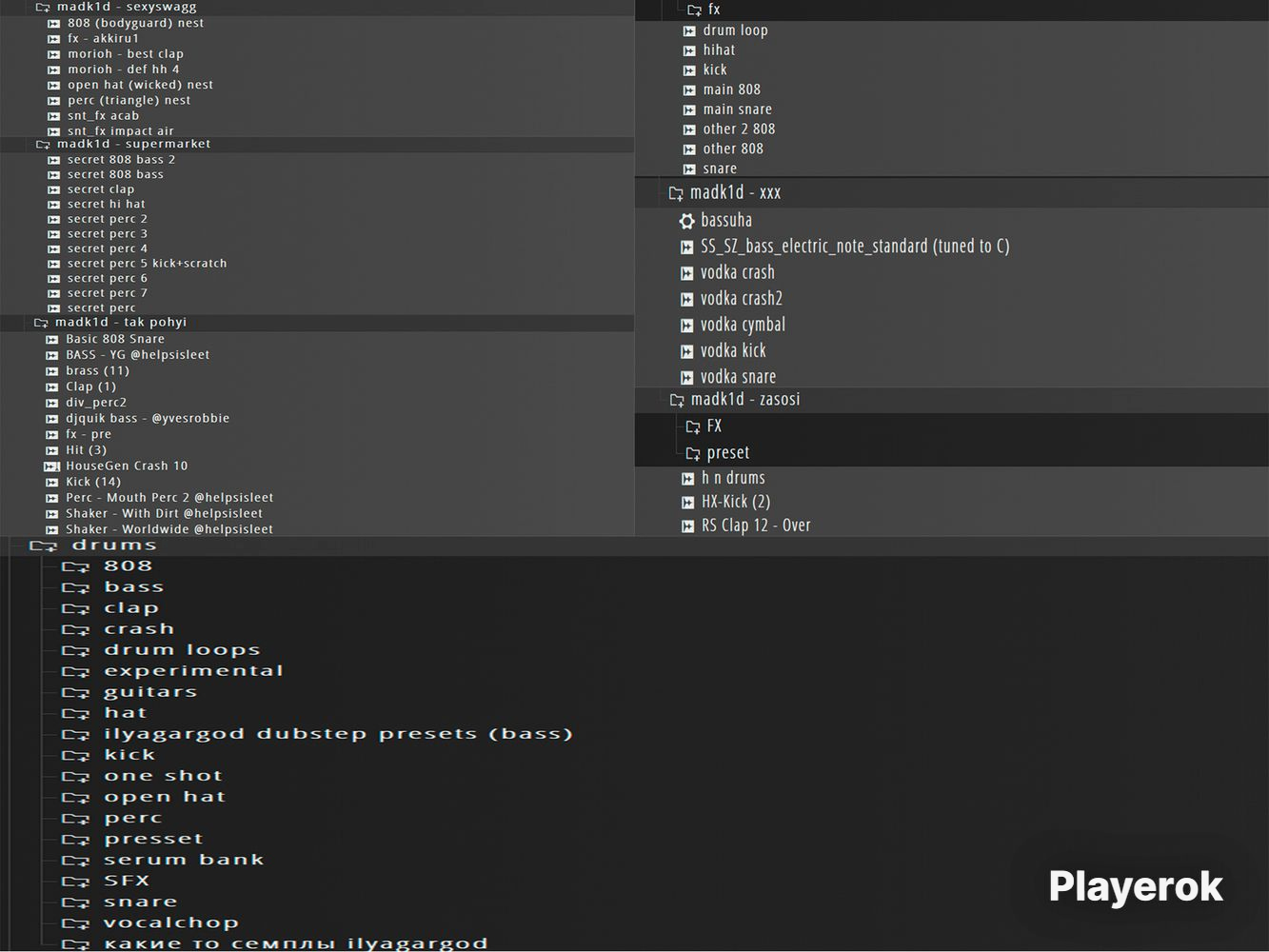Collapse the madk1d - supermarket folder

coord(42,145)
